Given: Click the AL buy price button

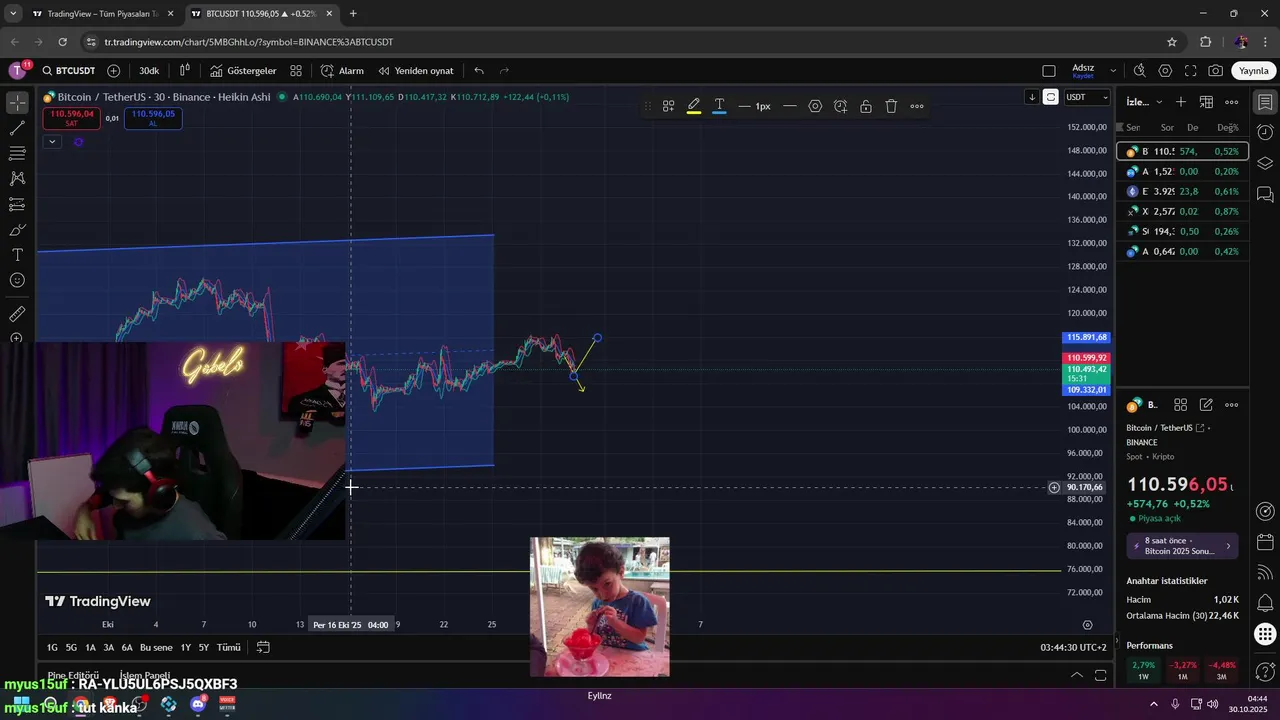Looking at the screenshot, I should [x=152, y=118].
